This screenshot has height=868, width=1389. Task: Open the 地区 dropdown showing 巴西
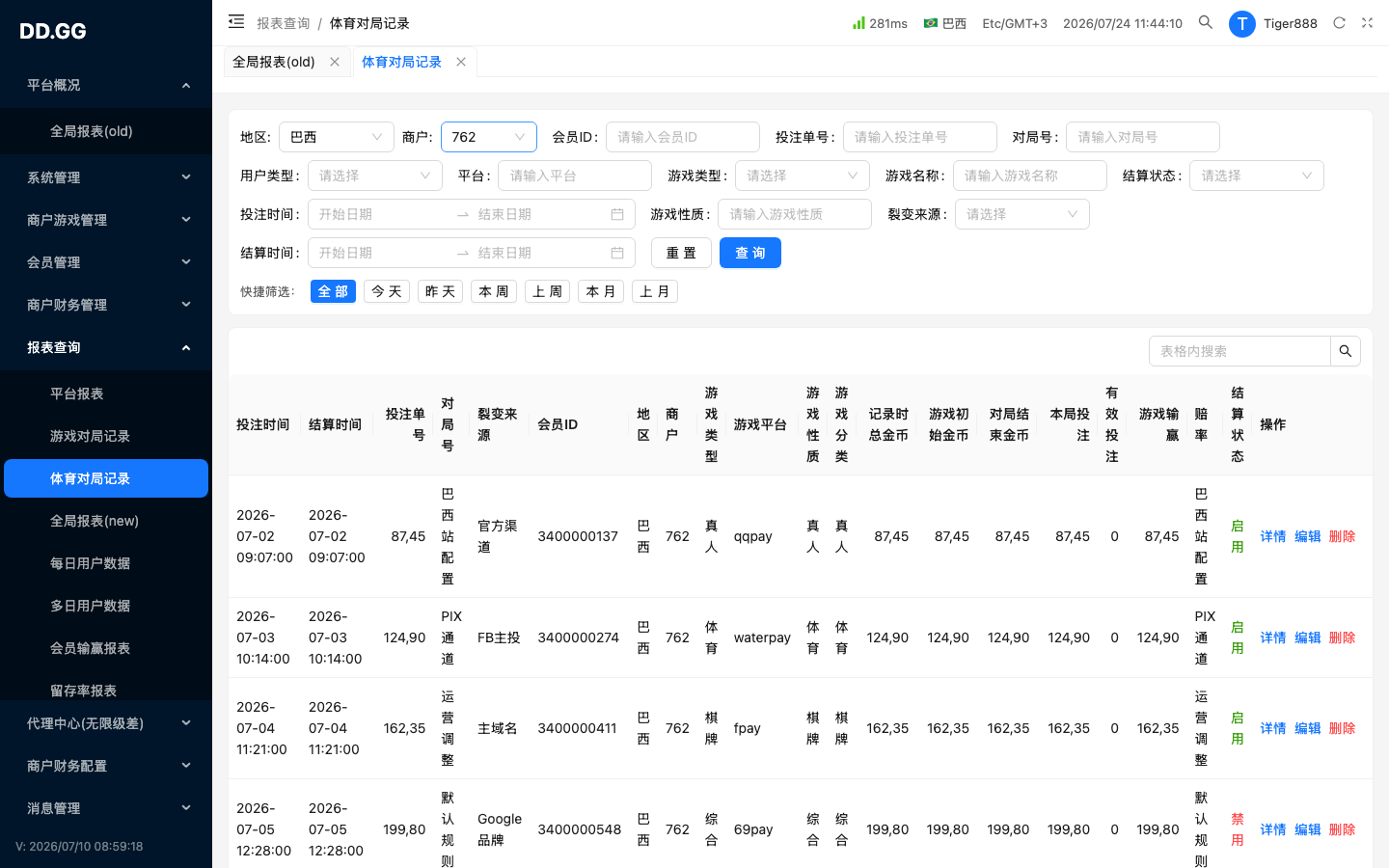click(337, 137)
